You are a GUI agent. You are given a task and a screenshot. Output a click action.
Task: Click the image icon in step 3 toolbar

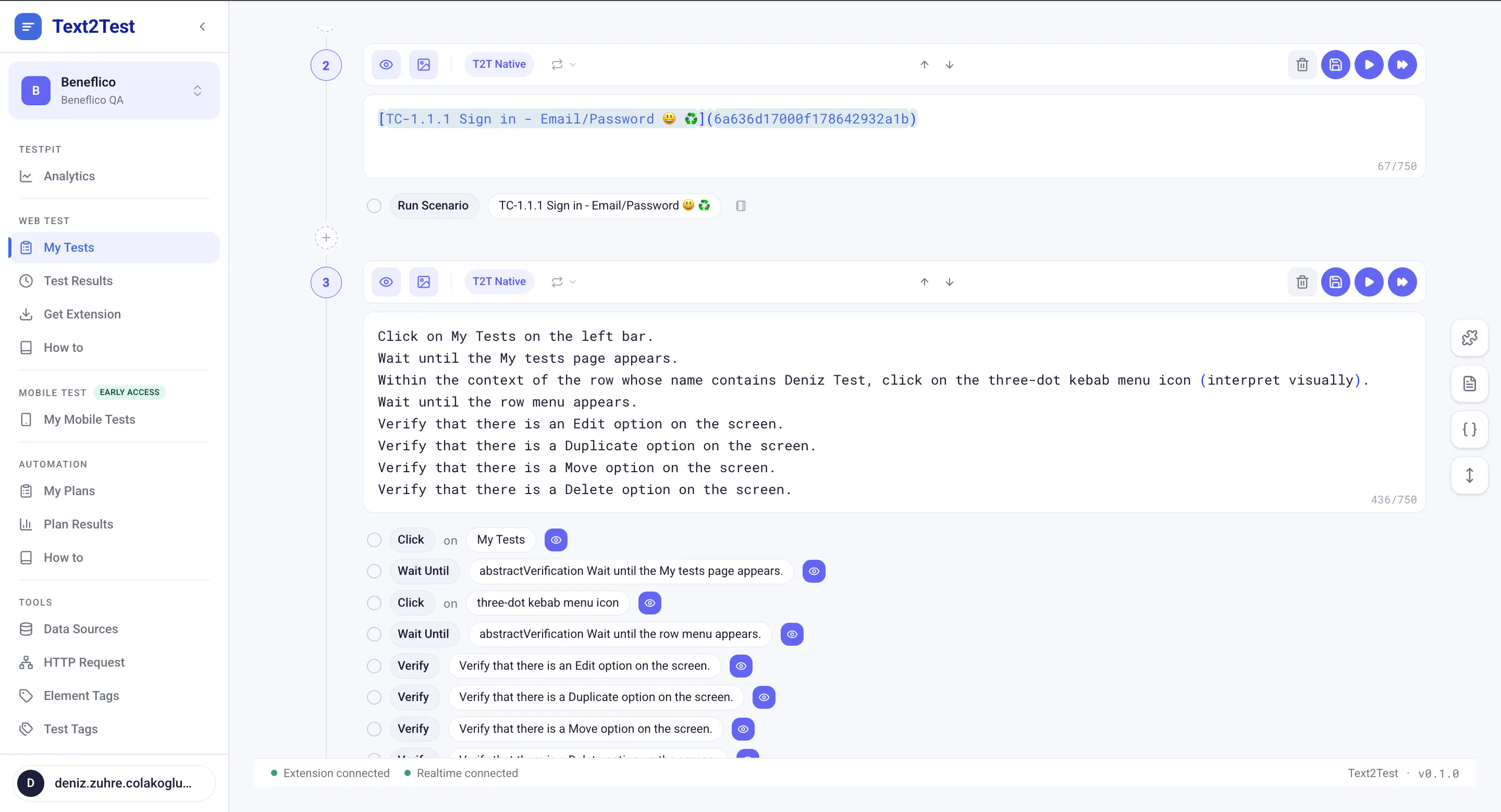[x=424, y=282]
